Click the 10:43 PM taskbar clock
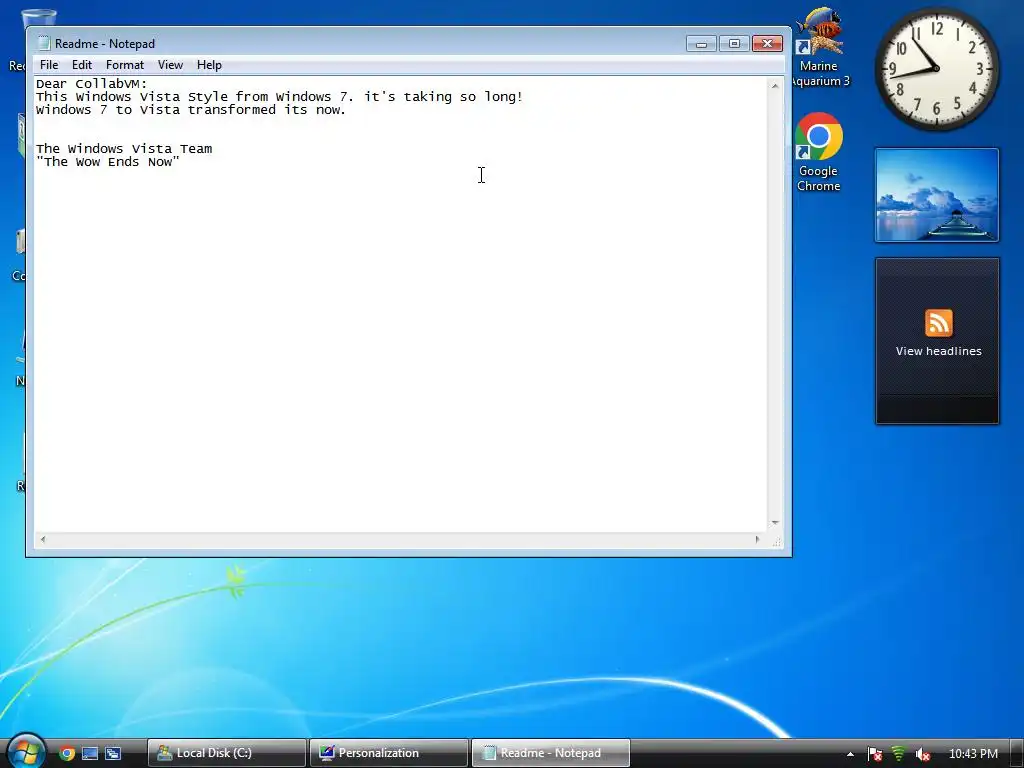The image size is (1024, 768). pyautogui.click(x=973, y=754)
